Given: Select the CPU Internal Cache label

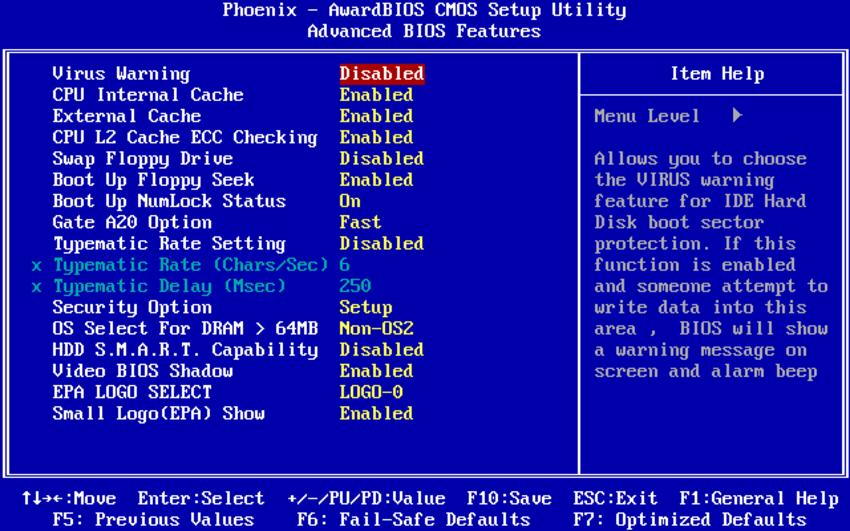Looking at the screenshot, I should 147,95.
